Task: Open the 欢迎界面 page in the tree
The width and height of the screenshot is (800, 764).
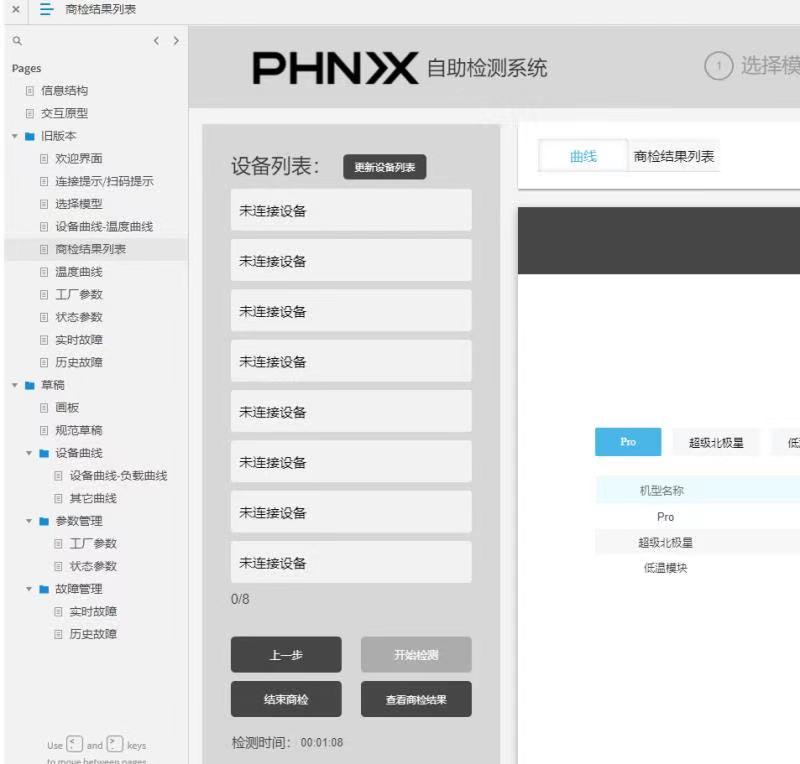Action: tap(78, 159)
